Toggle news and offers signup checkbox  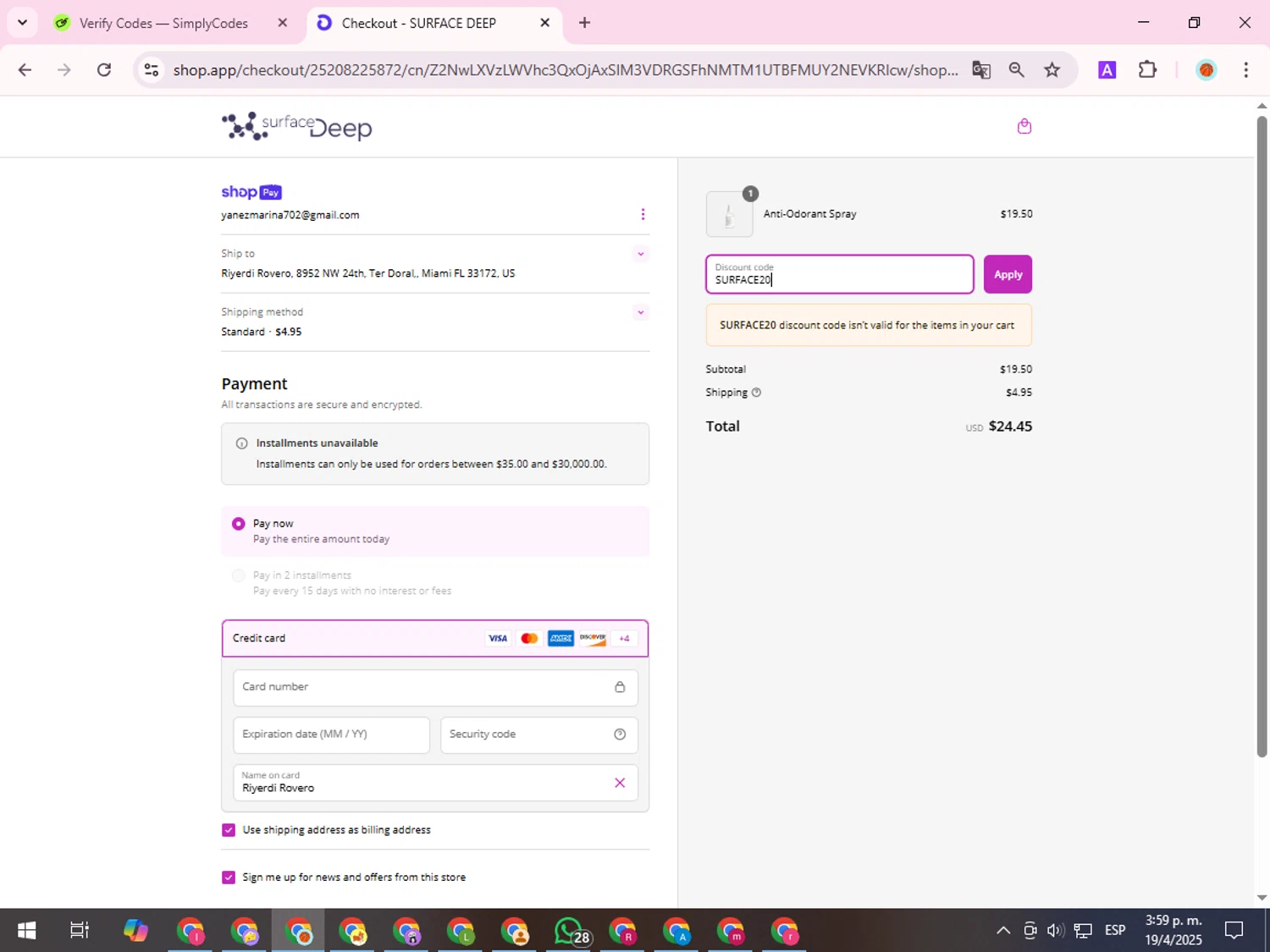tap(229, 878)
